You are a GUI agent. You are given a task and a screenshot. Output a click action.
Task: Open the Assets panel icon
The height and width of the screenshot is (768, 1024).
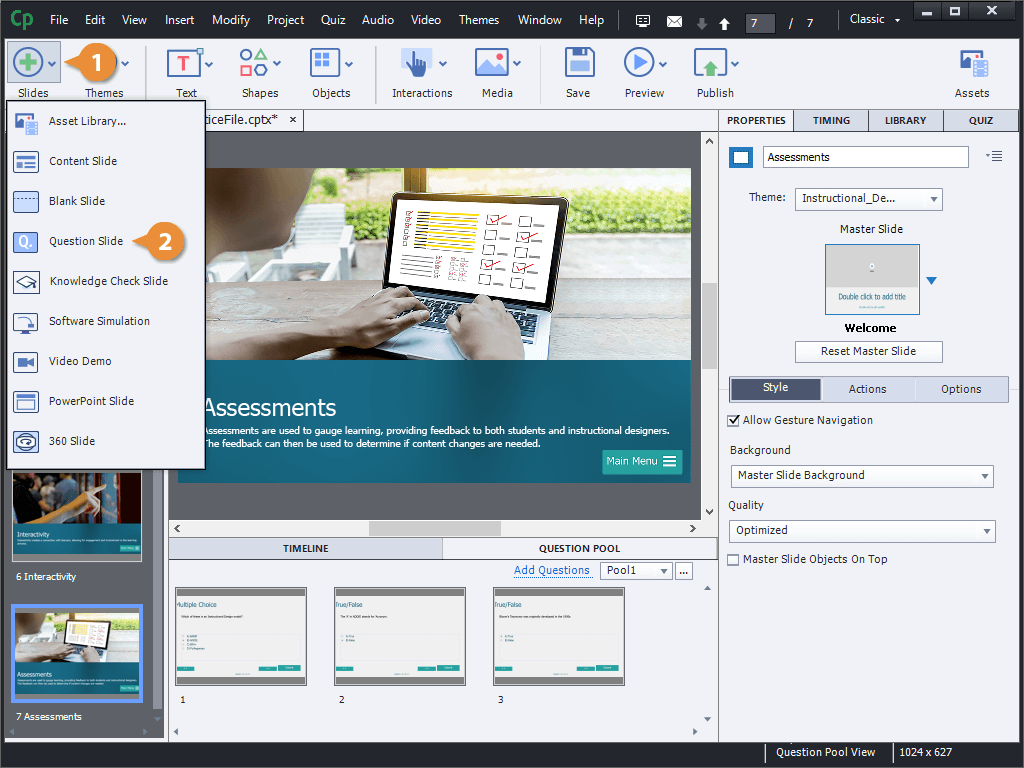click(972, 66)
